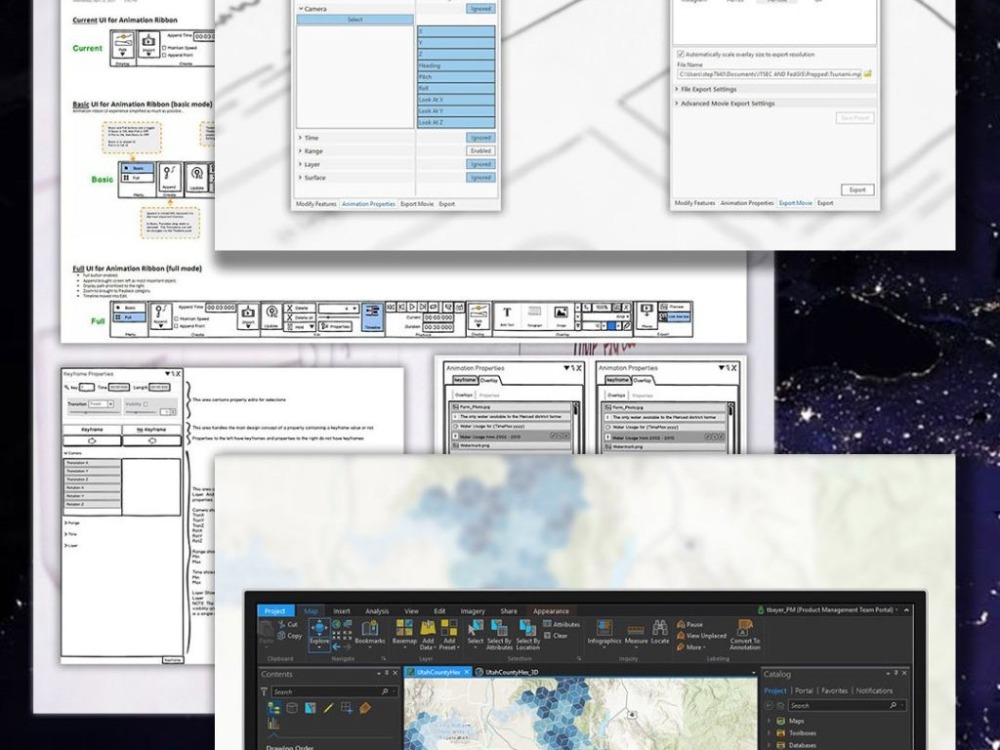The image size is (1000, 750).
Task: Select Basic mode in Full wireframe menu
Action: tap(129, 307)
